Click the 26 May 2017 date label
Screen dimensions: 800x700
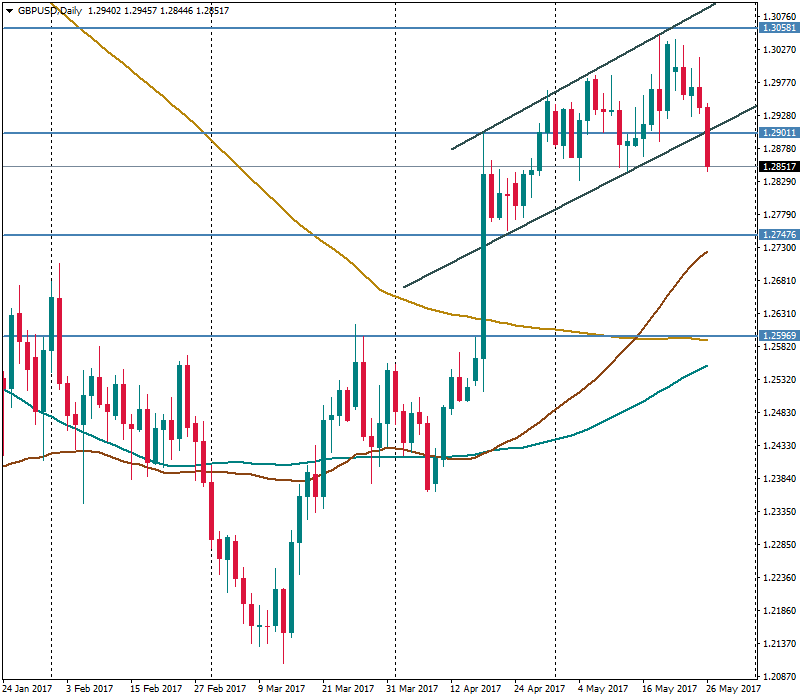click(x=729, y=689)
